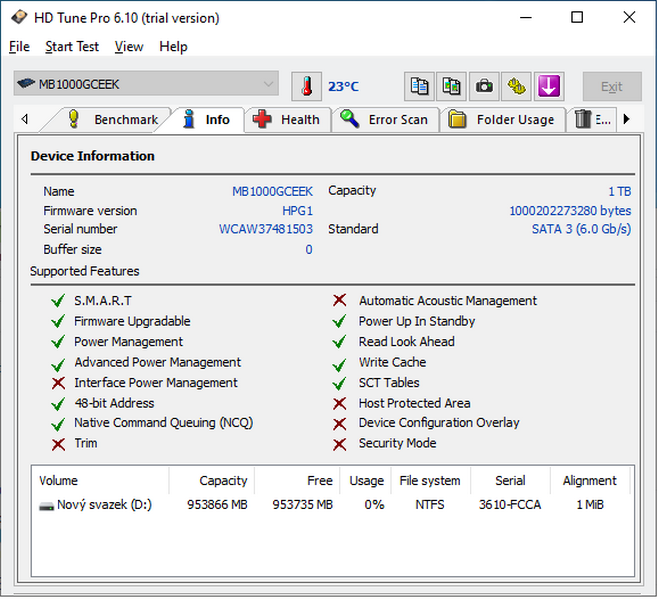Click the Firmware Upgradable feature label

point(132,322)
